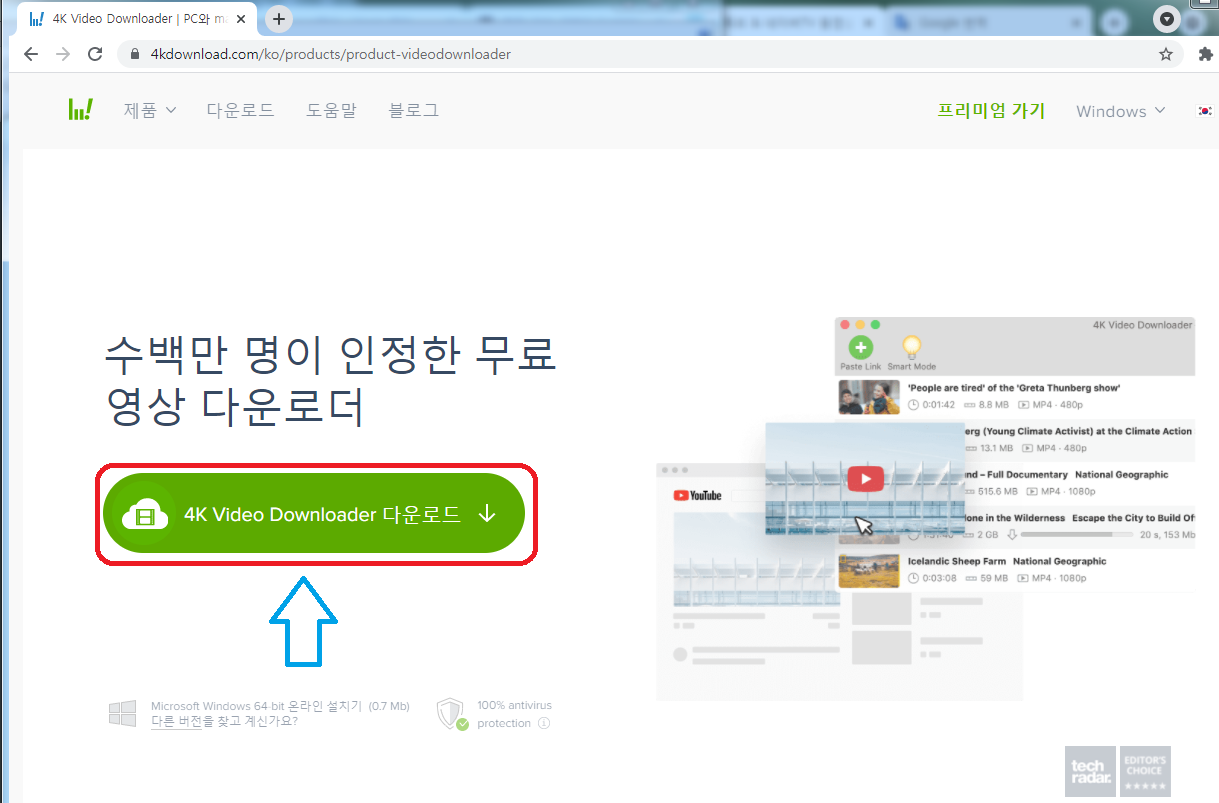This screenshot has height=803, width=1219.
Task: Click the red YouTube play button
Action: [865, 478]
